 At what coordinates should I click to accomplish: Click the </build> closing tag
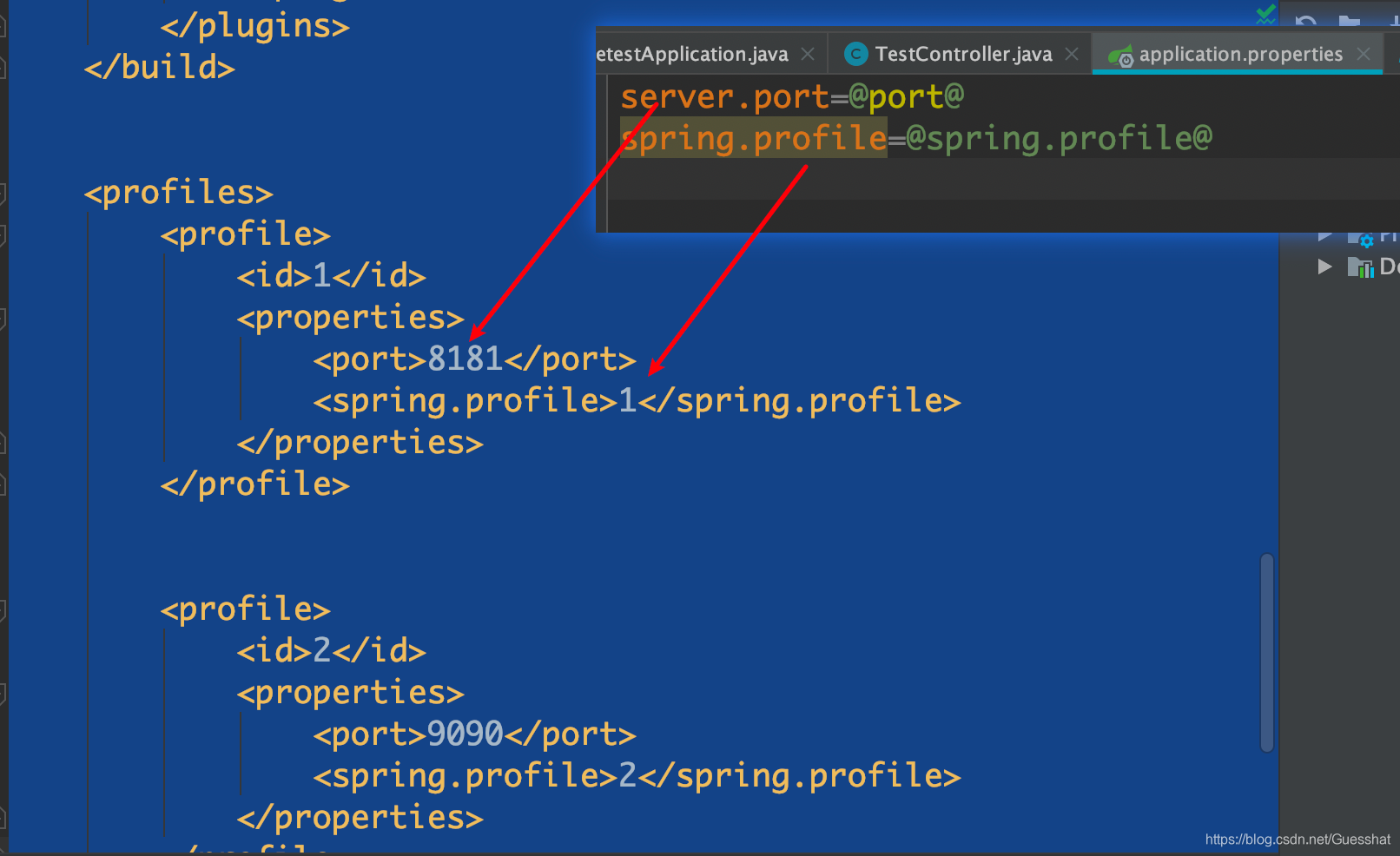click(159, 67)
